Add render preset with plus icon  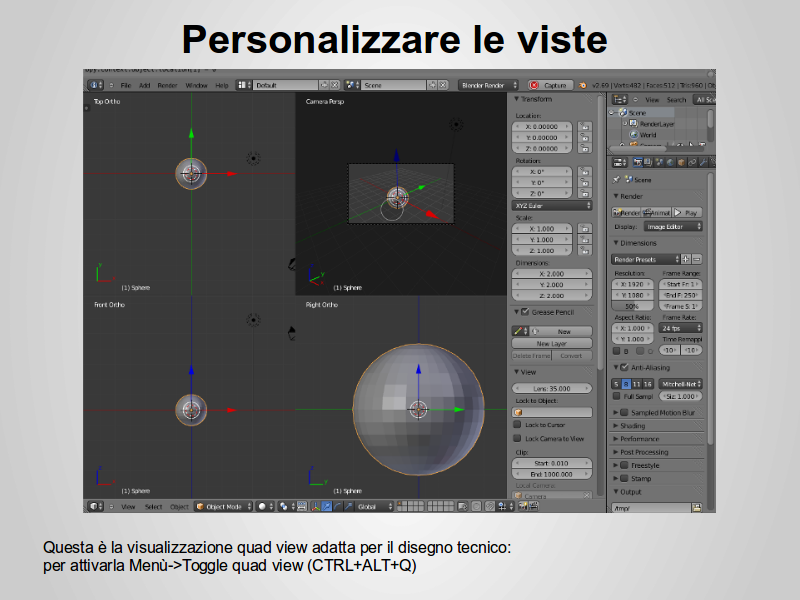tap(686, 259)
